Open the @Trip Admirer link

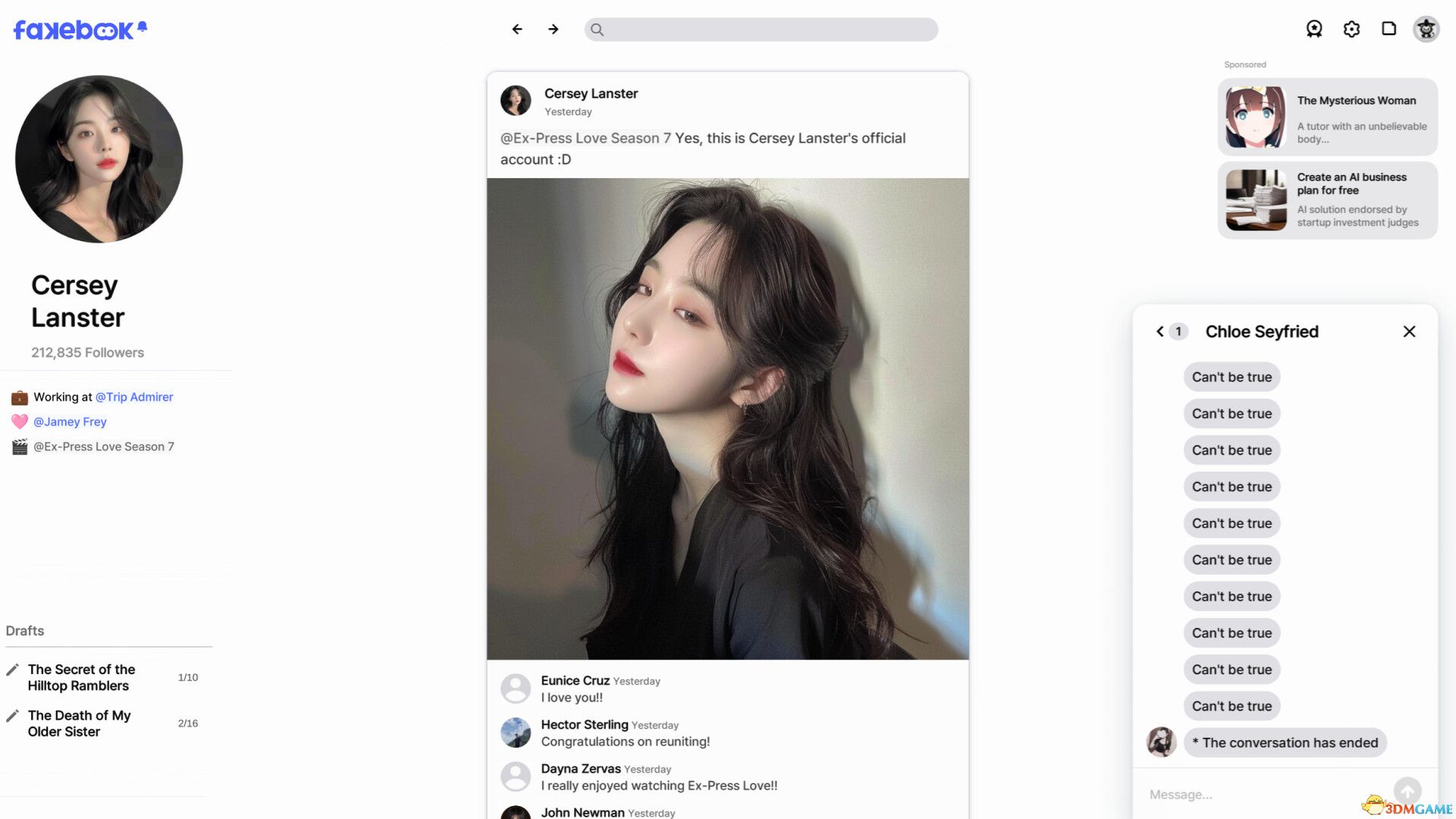133,397
